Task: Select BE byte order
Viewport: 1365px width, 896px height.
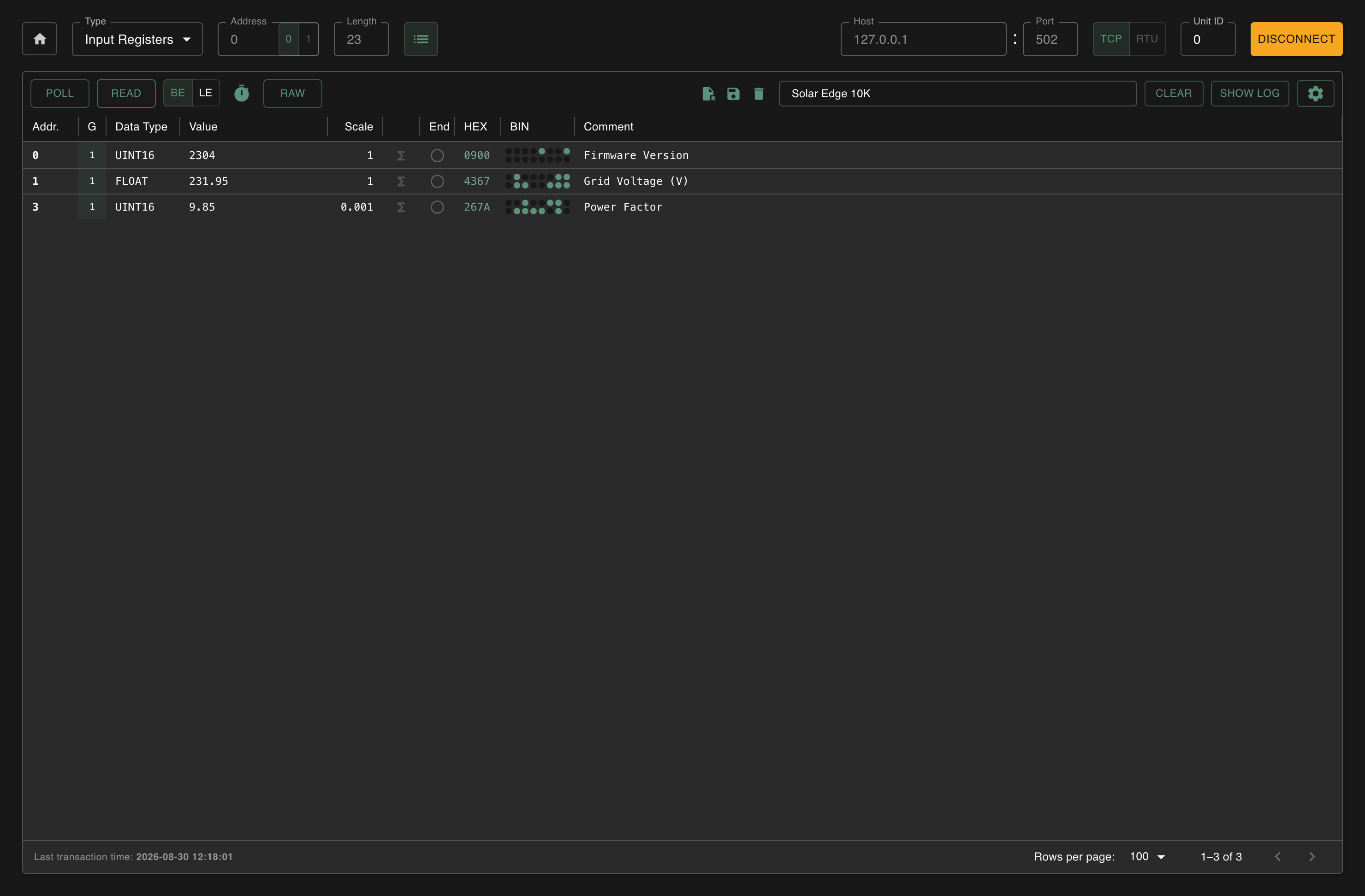Action: (x=178, y=93)
